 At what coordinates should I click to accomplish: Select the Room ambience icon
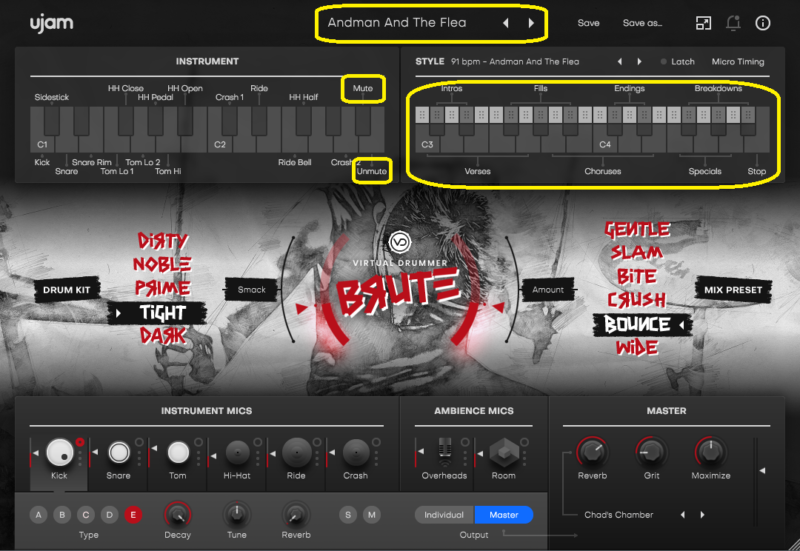504,453
